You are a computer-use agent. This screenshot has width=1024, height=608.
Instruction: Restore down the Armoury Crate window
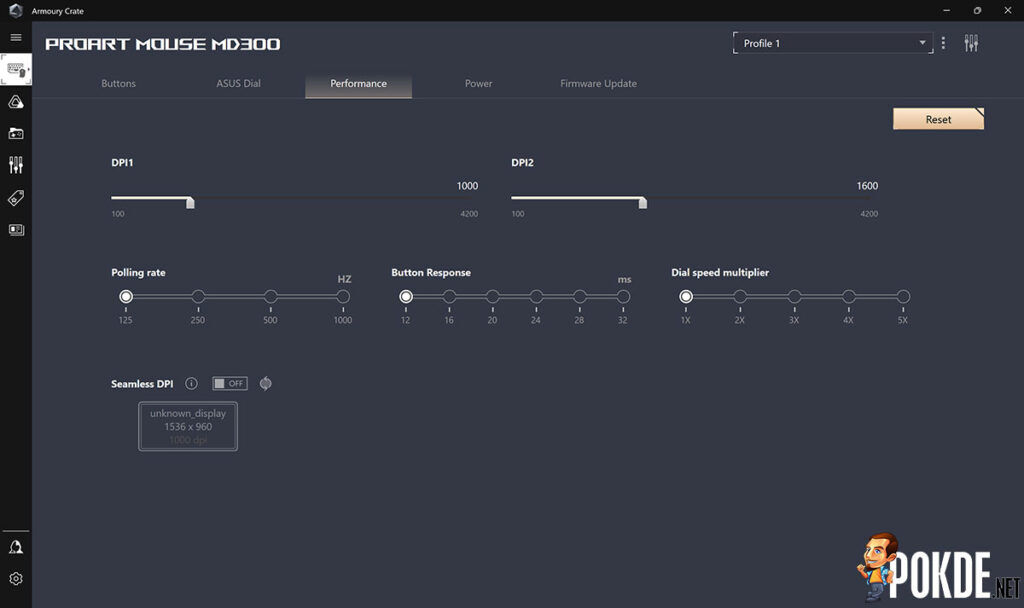coord(977,10)
